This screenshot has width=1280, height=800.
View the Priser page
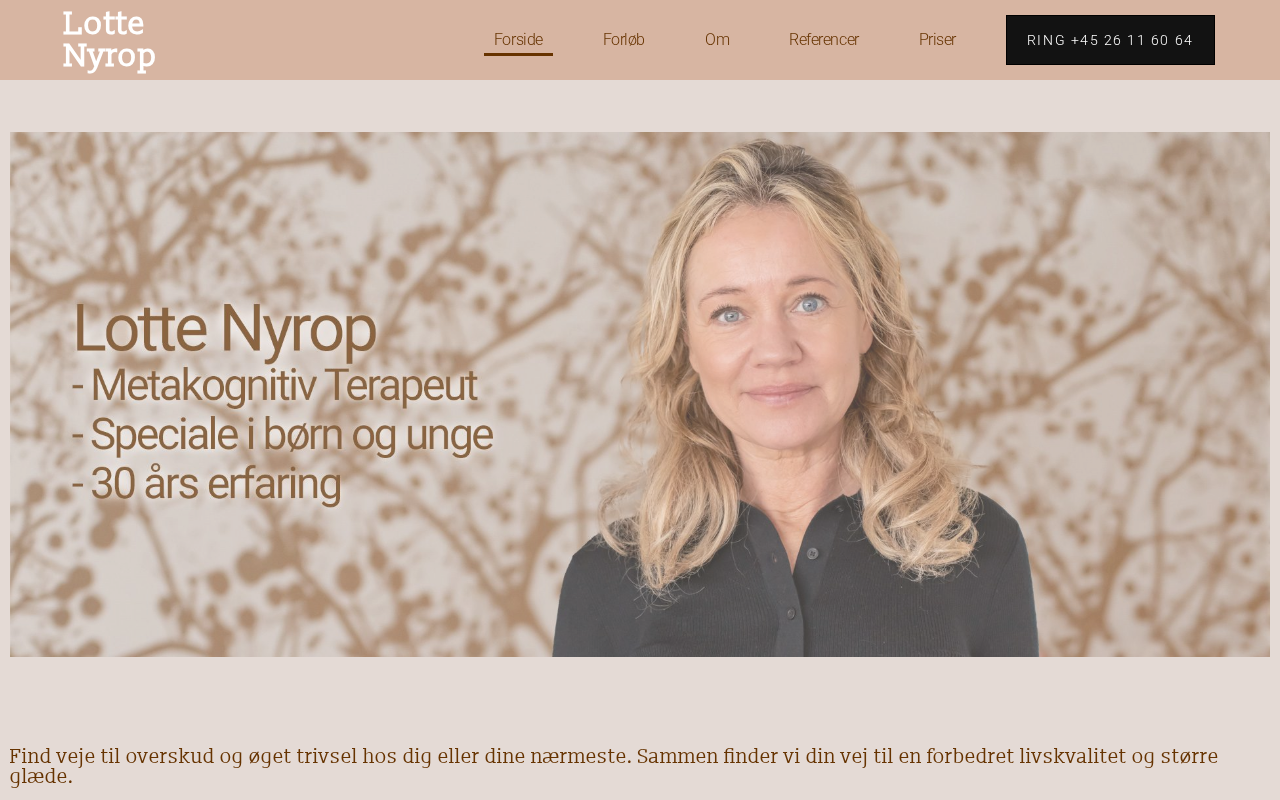937,40
